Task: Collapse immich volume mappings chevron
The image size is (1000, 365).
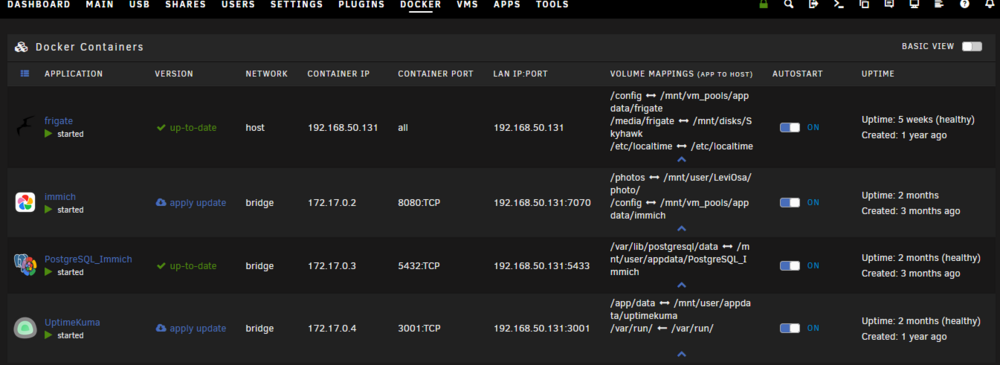Action: (681, 228)
